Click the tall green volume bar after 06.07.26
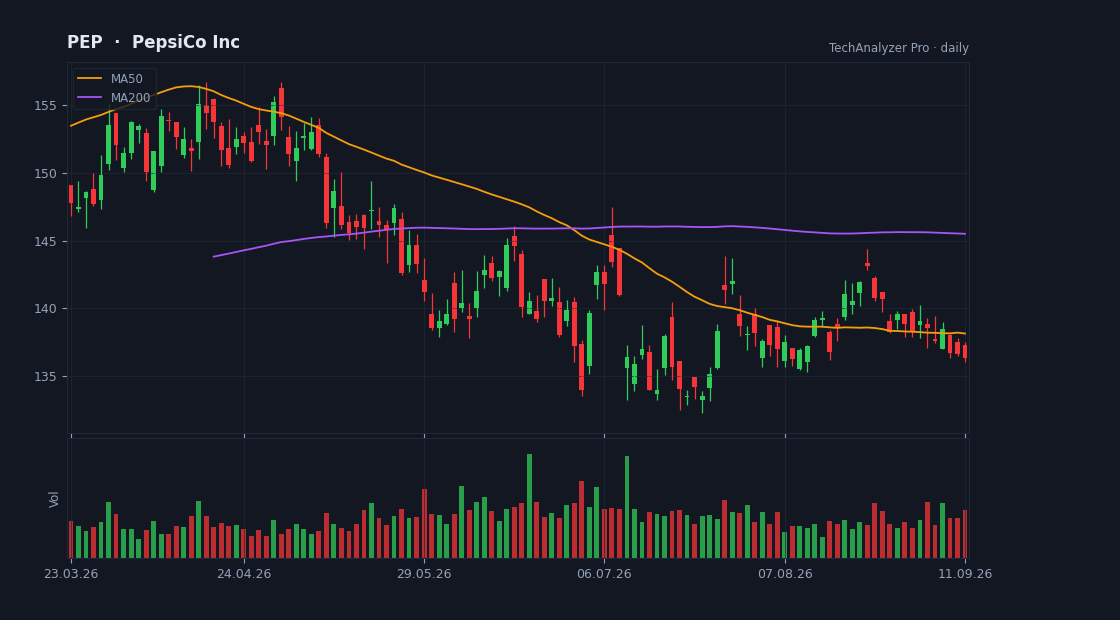This screenshot has height=620, width=1120. coord(627,507)
